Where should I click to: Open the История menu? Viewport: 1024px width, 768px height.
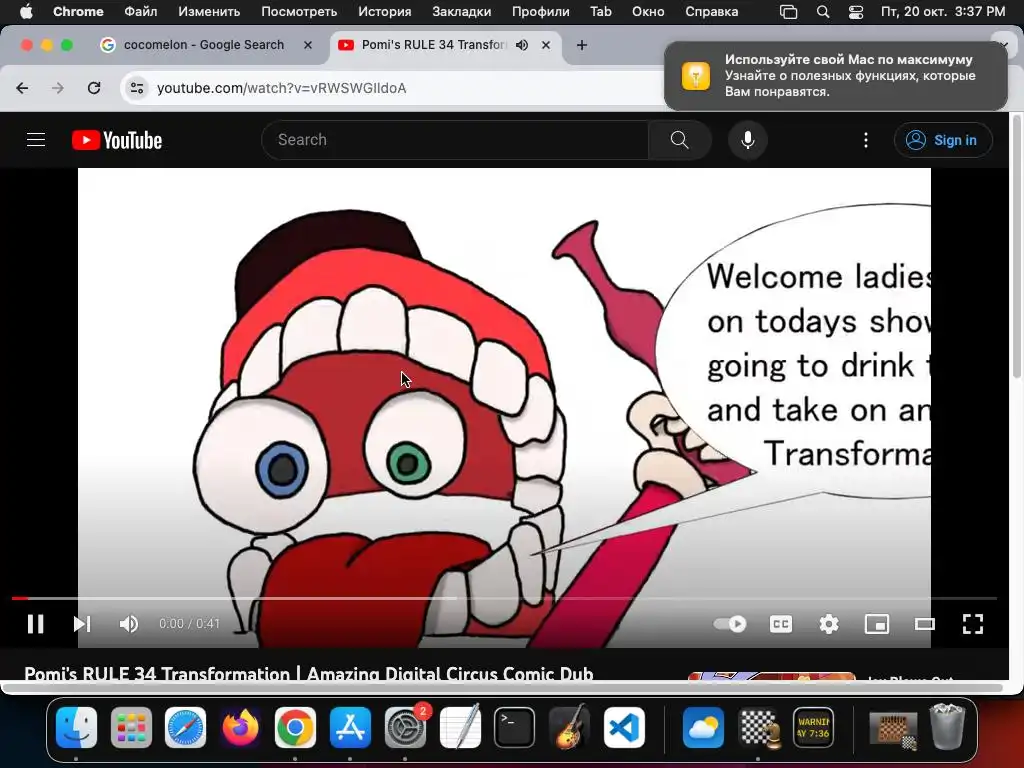[385, 11]
